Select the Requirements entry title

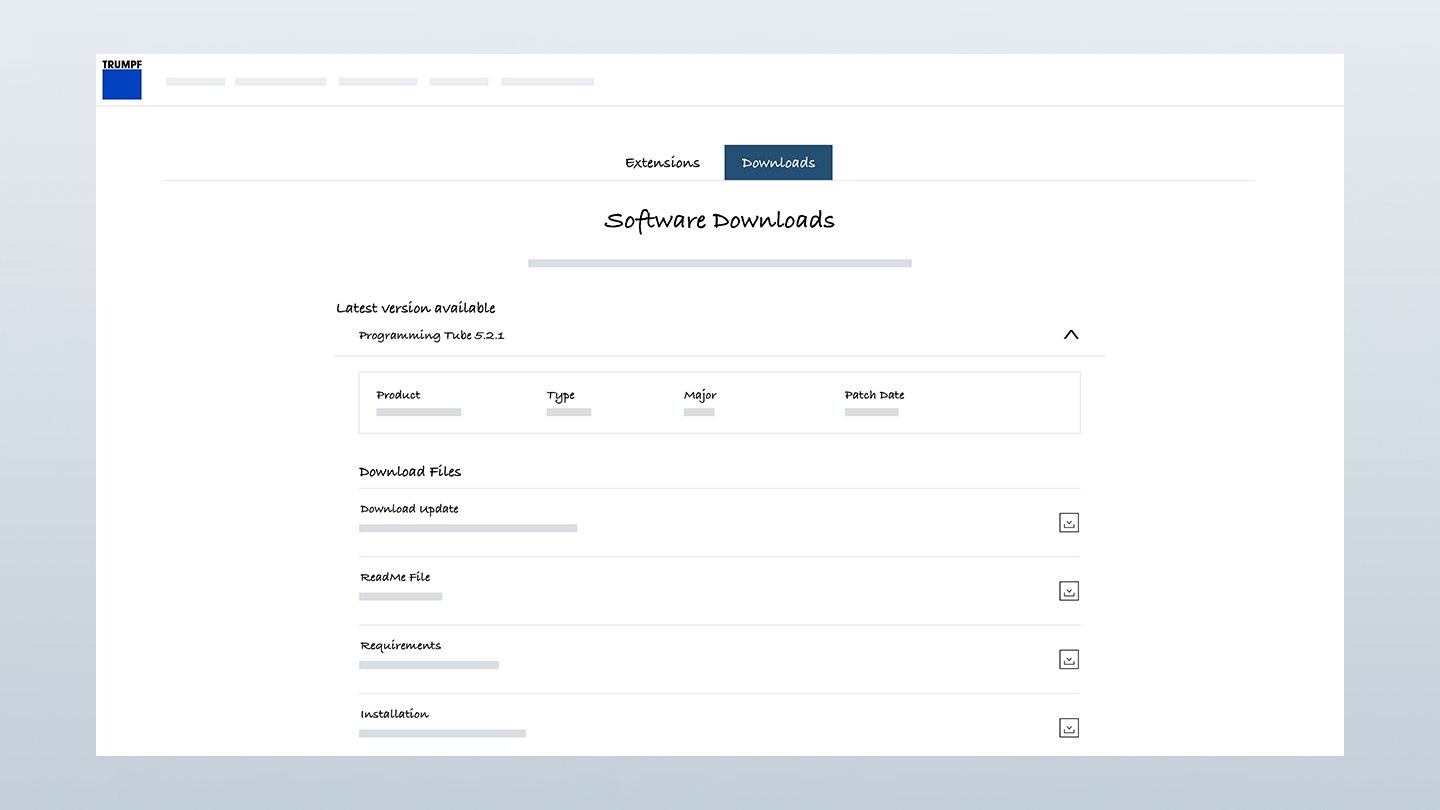(400, 646)
